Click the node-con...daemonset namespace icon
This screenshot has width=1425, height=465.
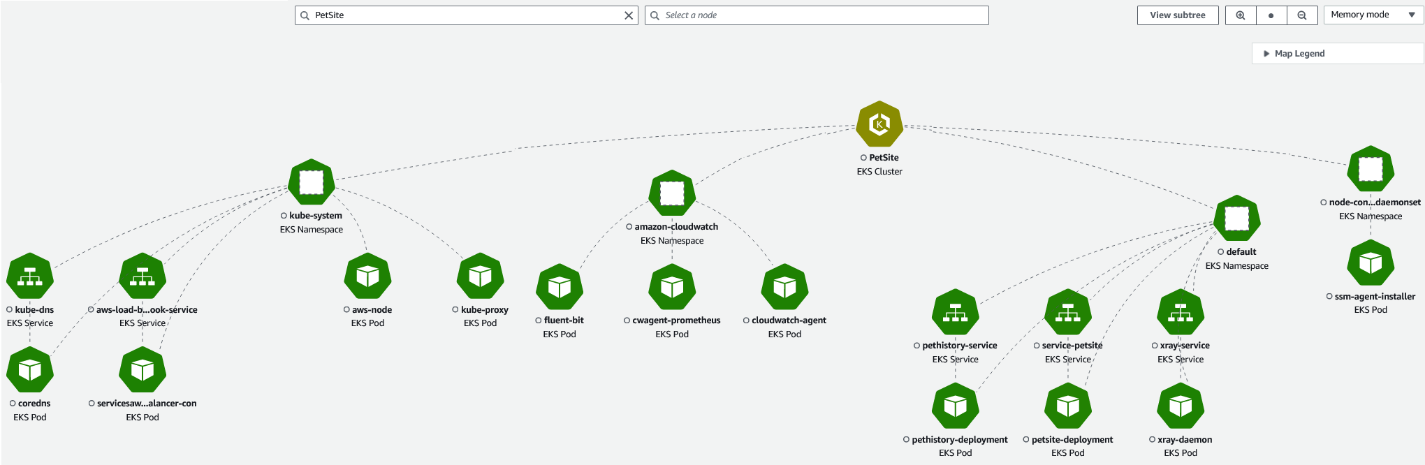coord(1370,168)
